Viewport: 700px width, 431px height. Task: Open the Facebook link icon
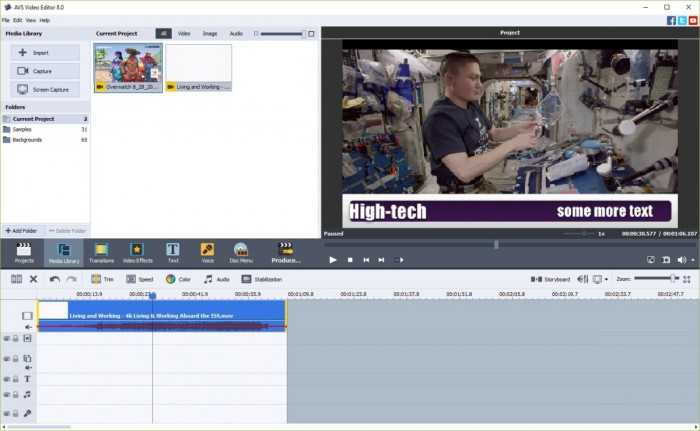(x=671, y=21)
